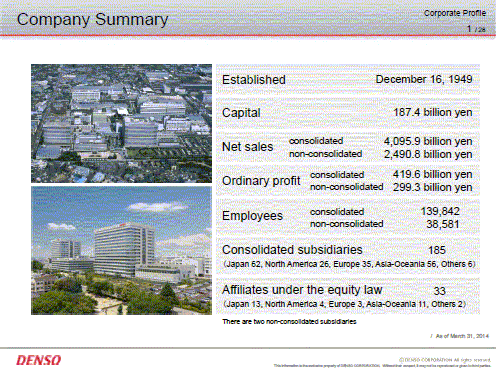Click the 419.6 billion yen figure
Viewport: 497px width, 372px height.
pos(432,174)
